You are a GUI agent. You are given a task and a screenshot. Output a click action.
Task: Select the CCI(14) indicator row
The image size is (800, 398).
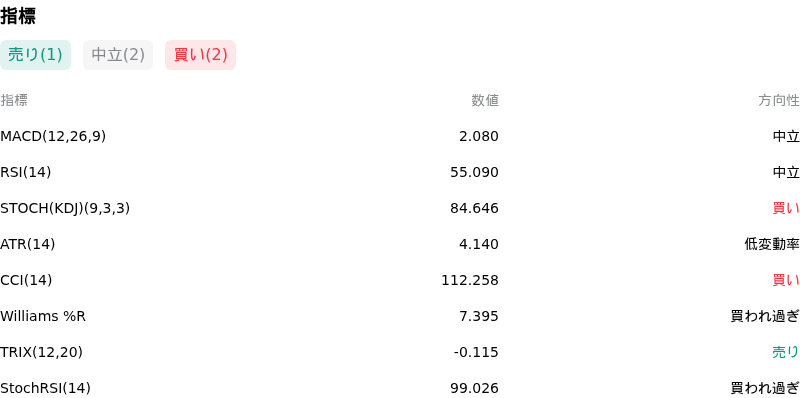(x=400, y=281)
